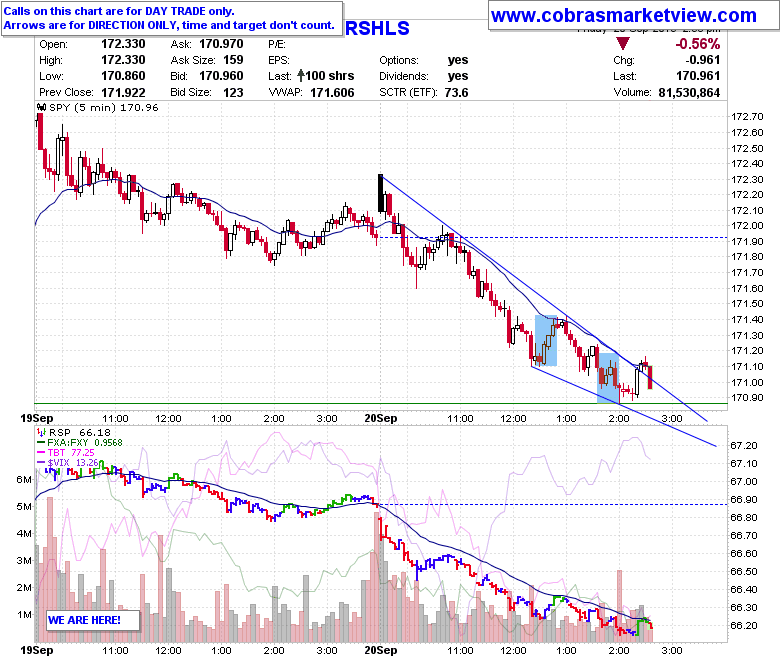The image size is (780, 659).
Task: Select the Volume value 81,530,864
Action: [689, 93]
